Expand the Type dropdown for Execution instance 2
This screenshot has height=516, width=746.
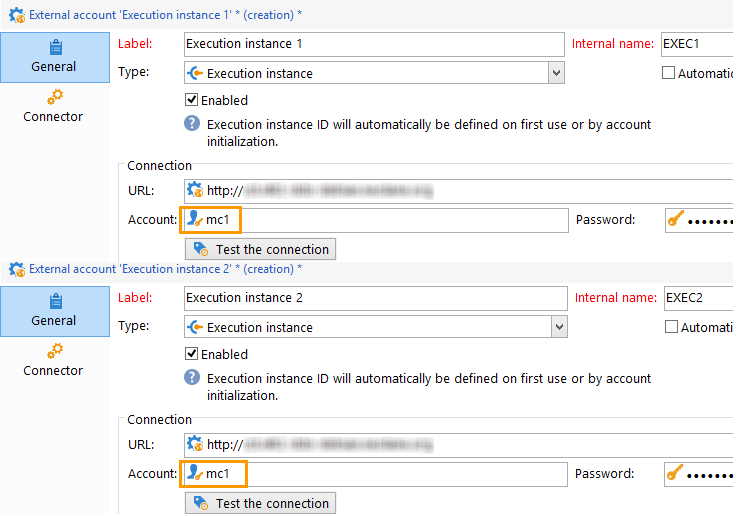556,327
